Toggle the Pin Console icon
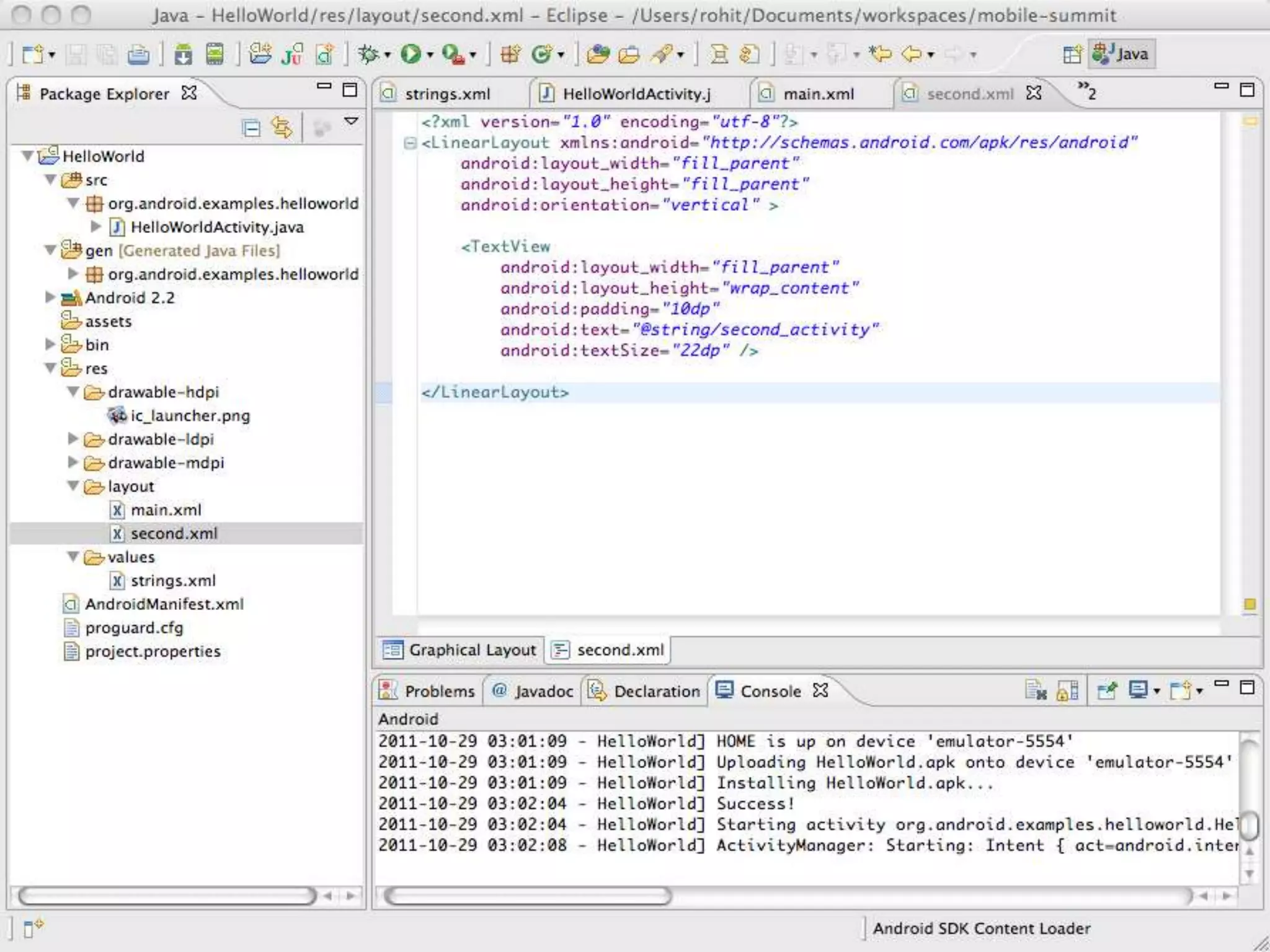This screenshot has width=1270, height=952. [1107, 690]
